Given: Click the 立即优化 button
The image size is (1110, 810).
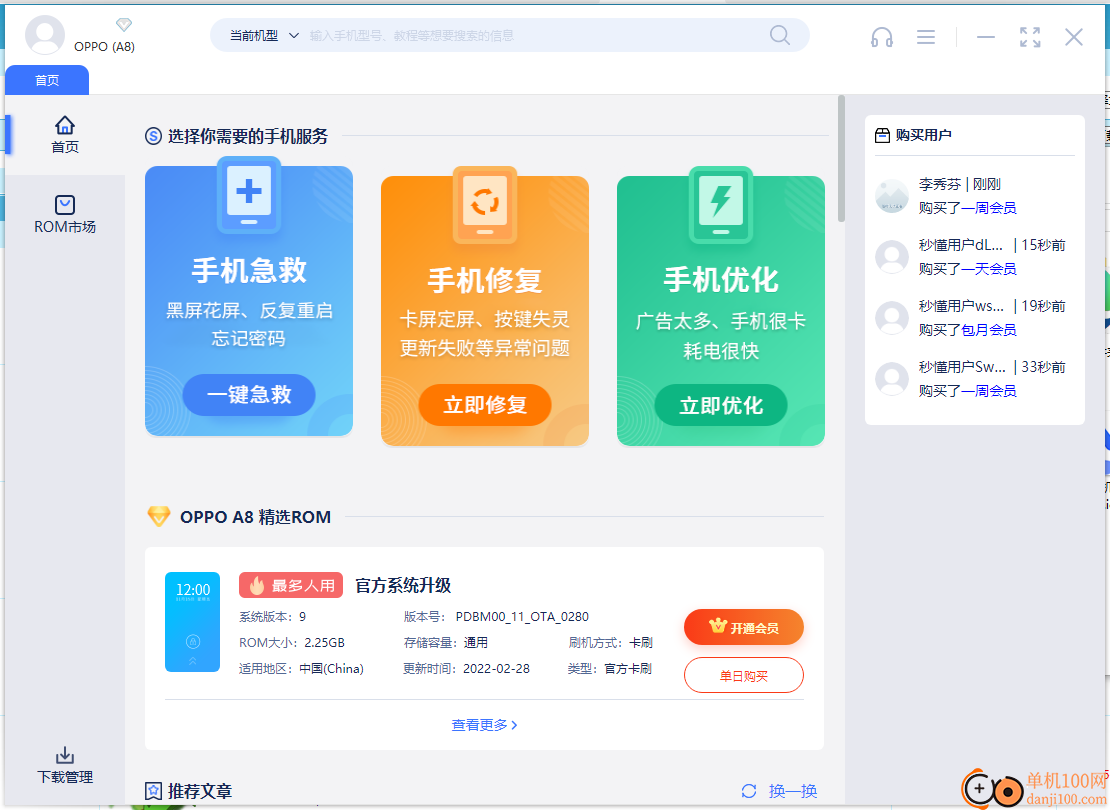Looking at the screenshot, I should click(x=721, y=405).
